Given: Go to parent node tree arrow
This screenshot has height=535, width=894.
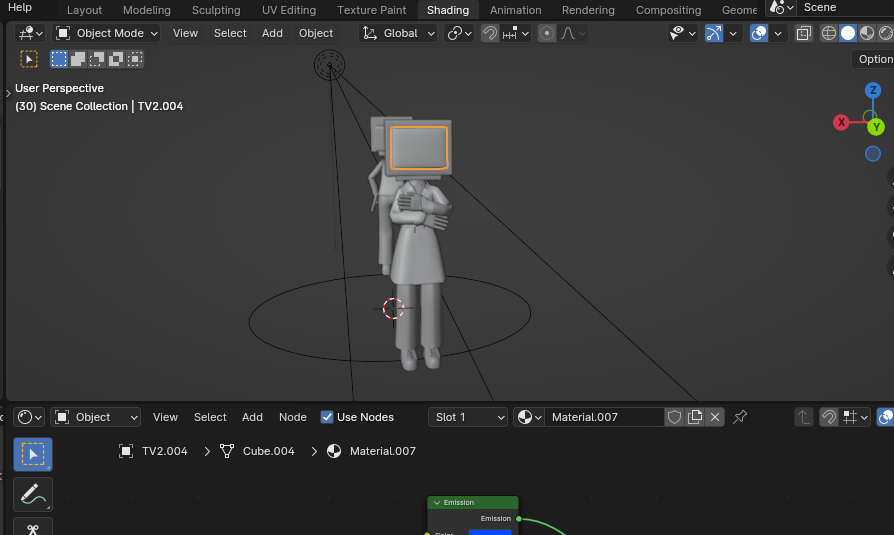Looking at the screenshot, I should coord(803,417).
